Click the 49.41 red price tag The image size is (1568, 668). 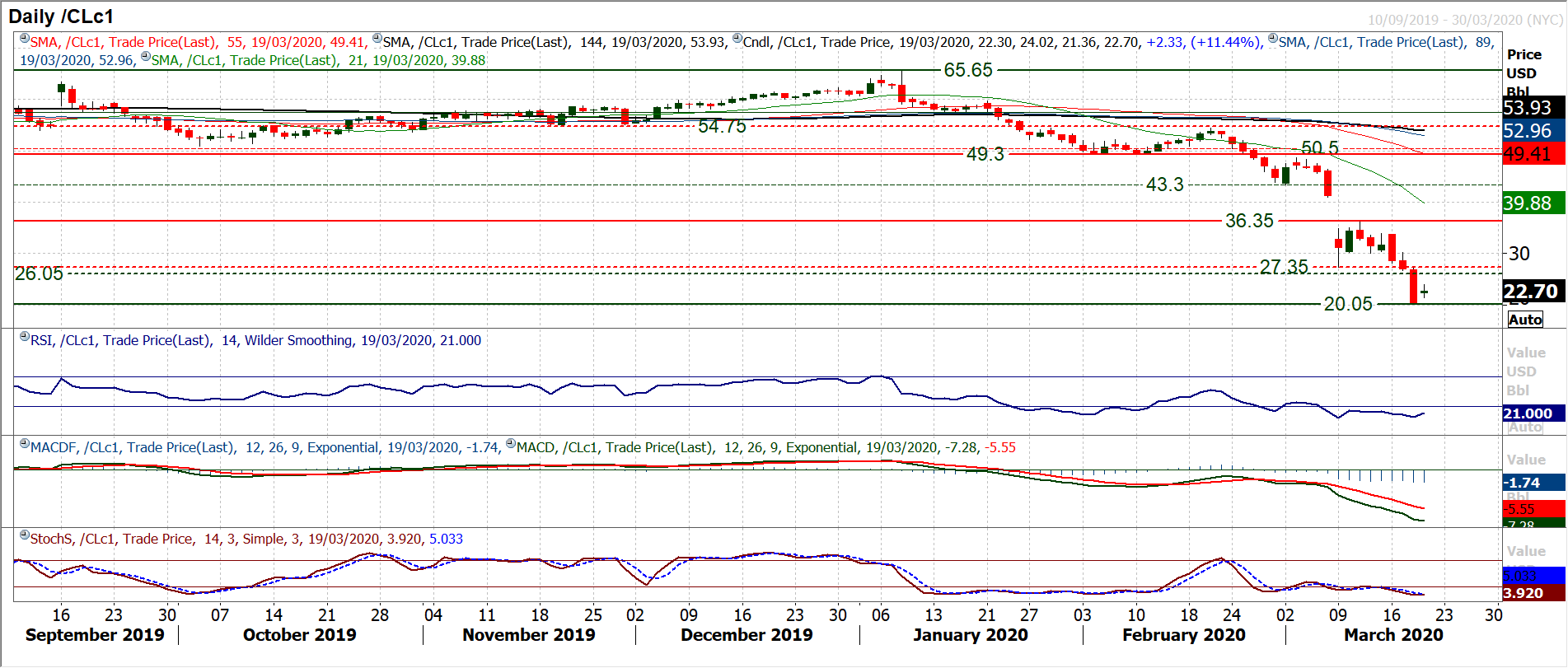pos(1533,154)
